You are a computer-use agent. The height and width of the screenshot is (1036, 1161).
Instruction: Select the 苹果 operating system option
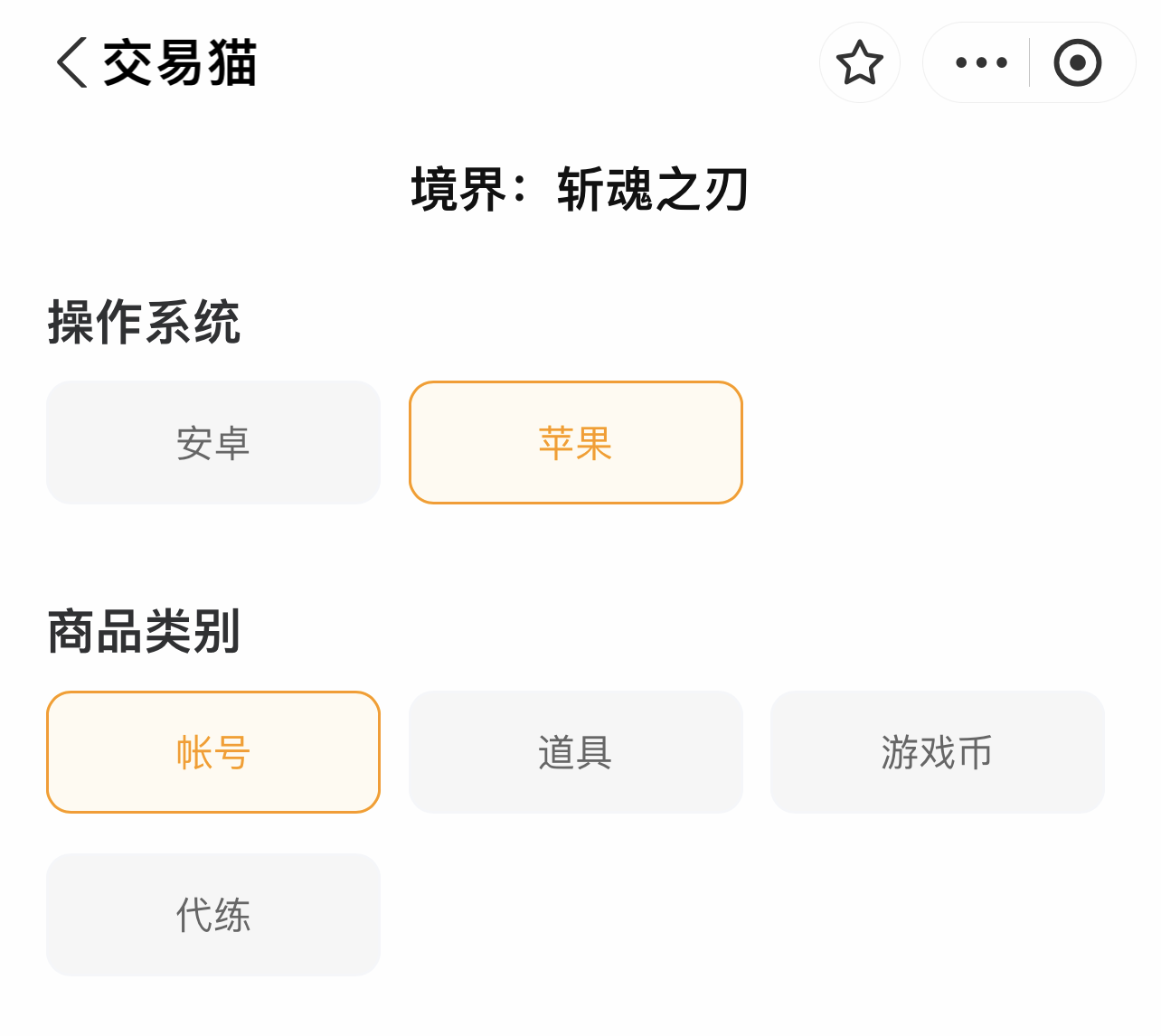pyautogui.click(x=576, y=443)
